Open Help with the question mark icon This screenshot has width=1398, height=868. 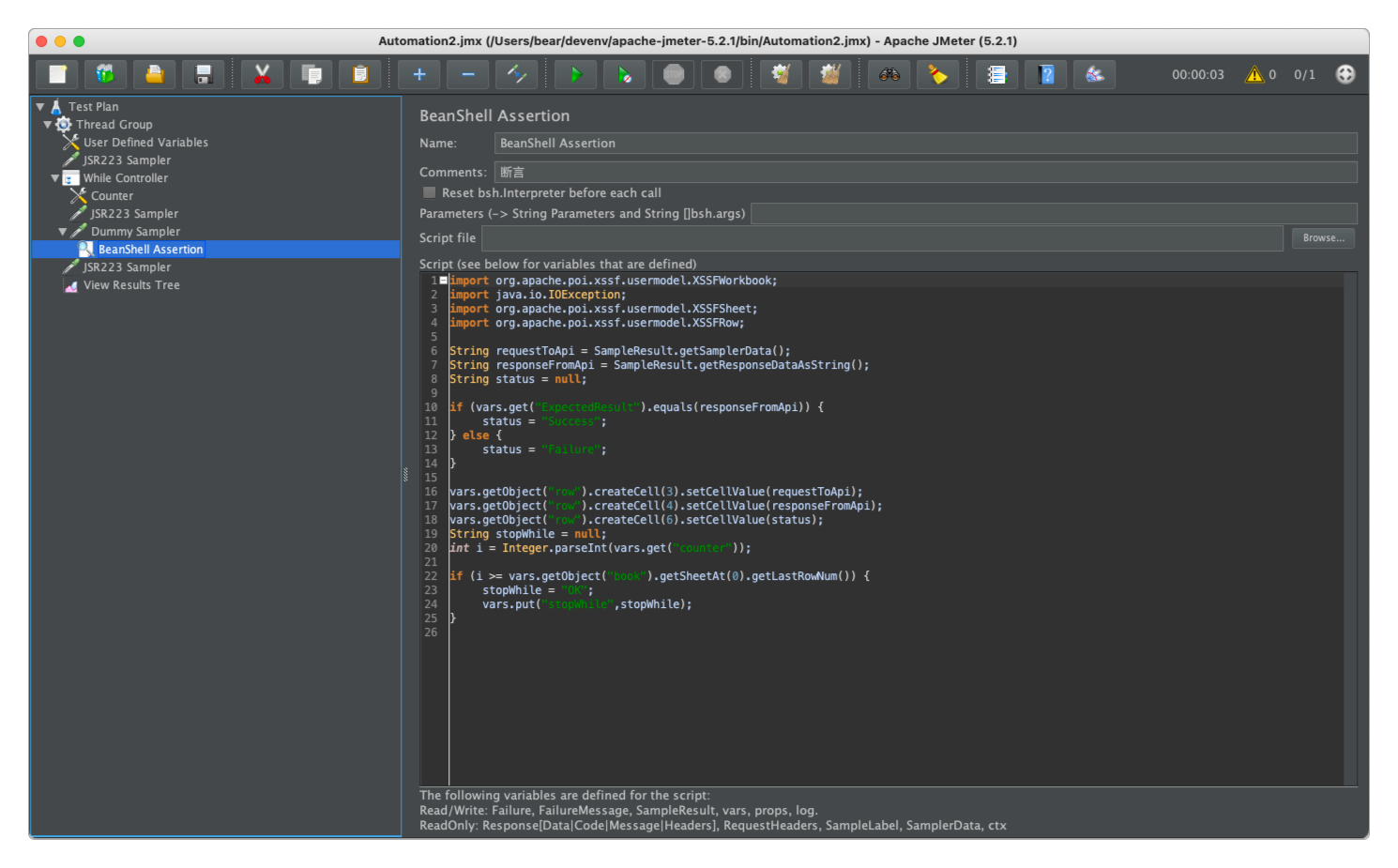1046,74
